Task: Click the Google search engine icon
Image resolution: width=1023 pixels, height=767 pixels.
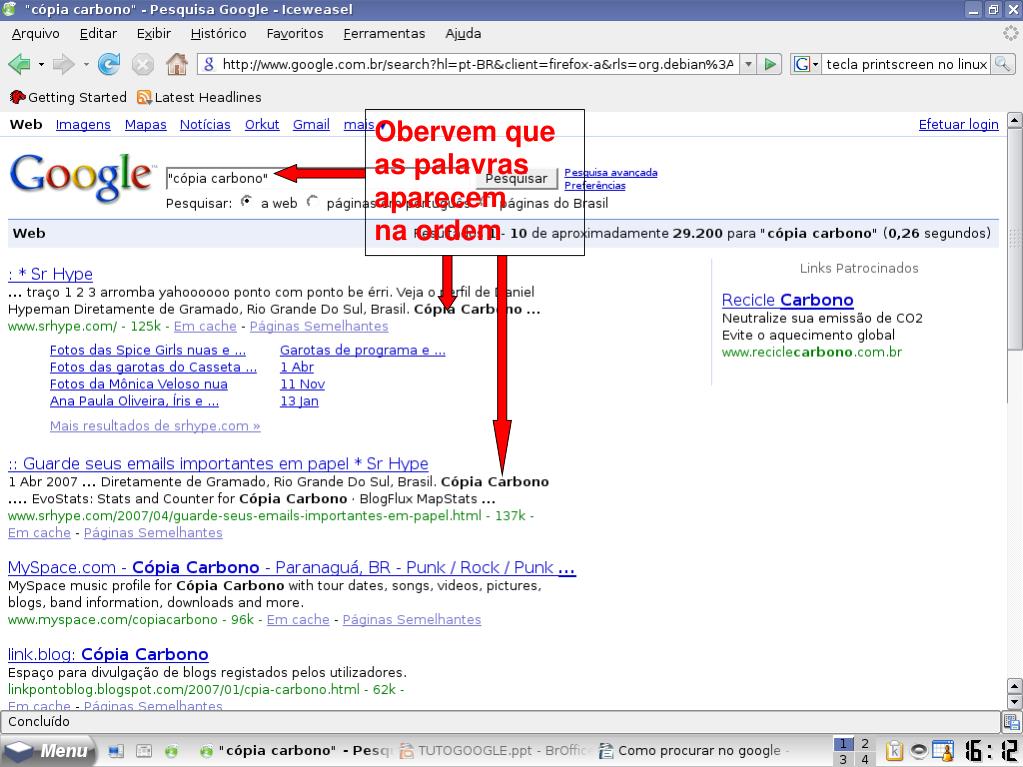Action: point(802,64)
